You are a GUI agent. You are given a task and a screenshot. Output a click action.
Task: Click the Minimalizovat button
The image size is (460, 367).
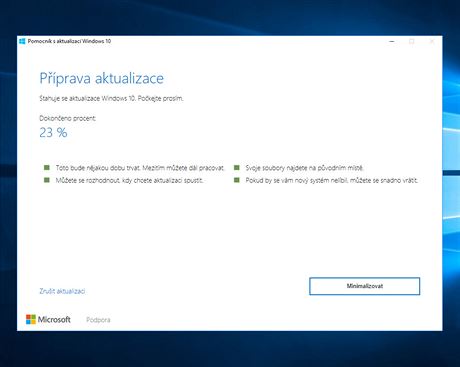pyautogui.click(x=364, y=286)
